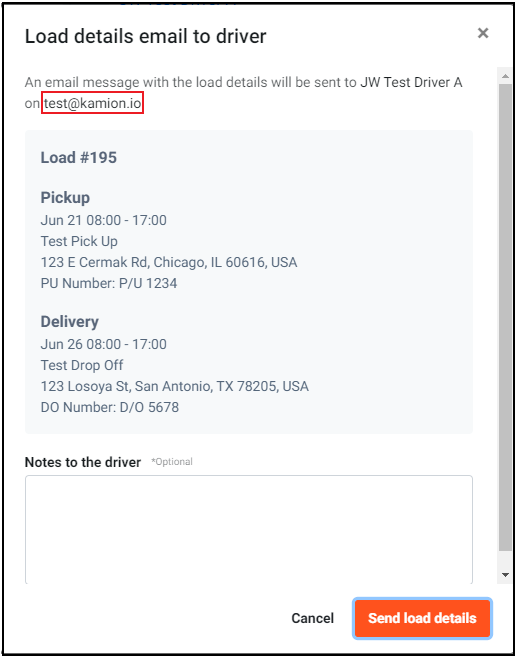Select the Load #195 heading
The height and width of the screenshot is (658, 518).
coord(78,157)
